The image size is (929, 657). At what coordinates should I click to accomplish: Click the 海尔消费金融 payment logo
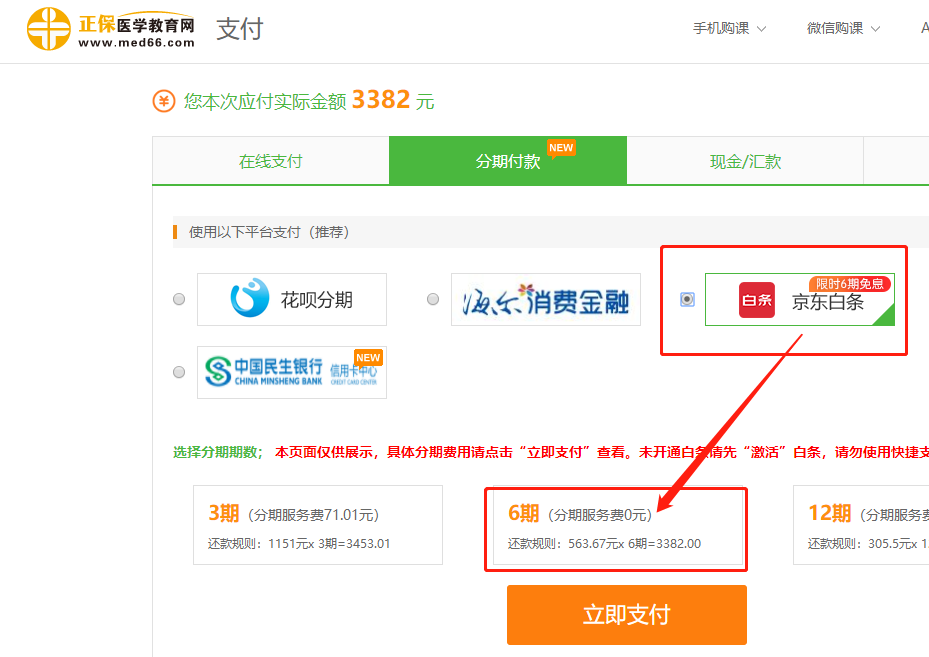point(546,299)
